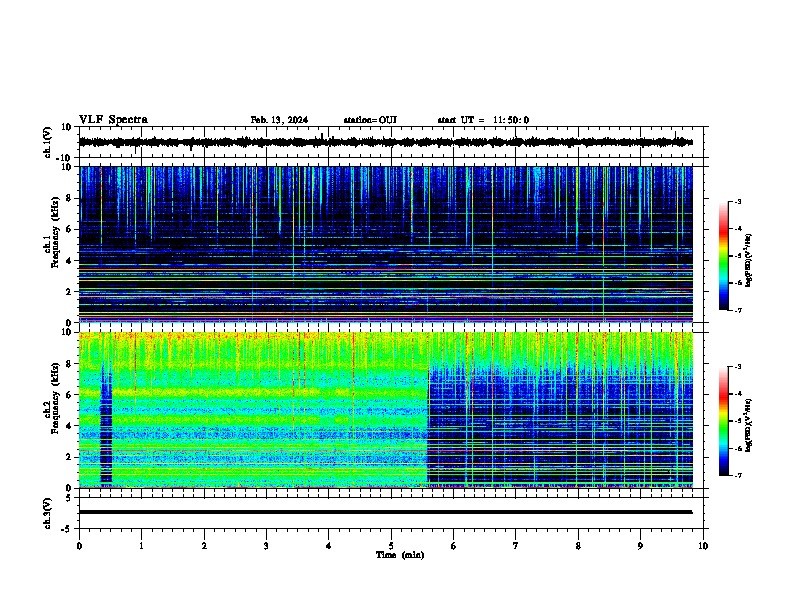Click the dark blue dropout band in the ch.2 spectrogram
This screenshot has height=612, width=792.
coord(106,424)
